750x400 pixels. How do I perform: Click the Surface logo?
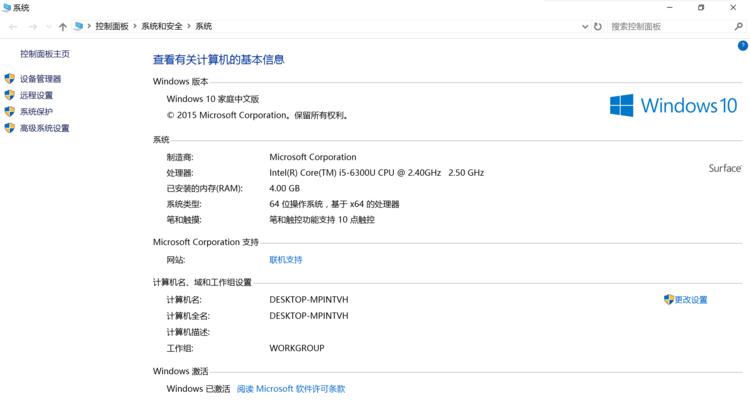point(725,168)
